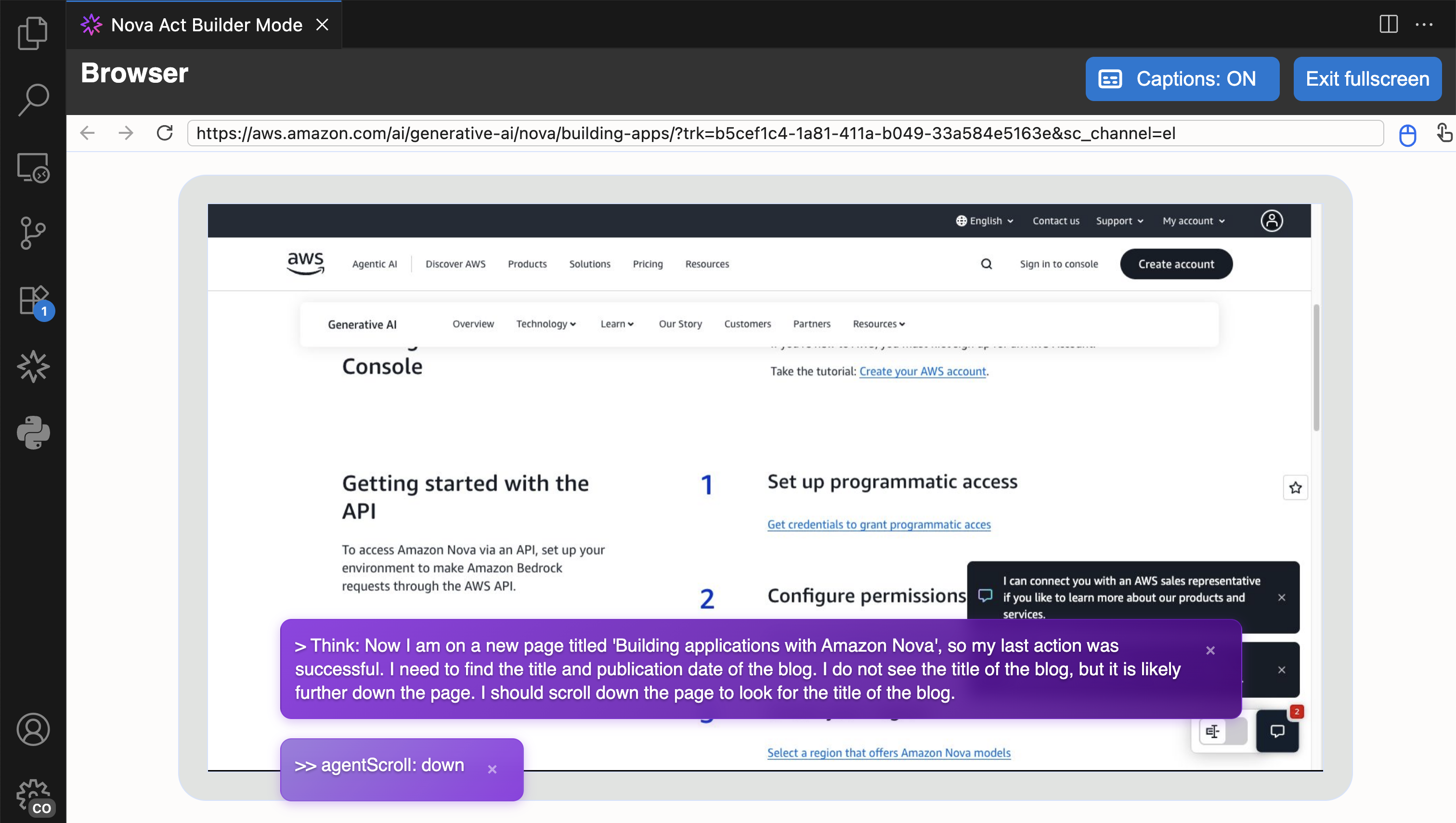Open the Search view in the activity bar
The image size is (1456, 823).
point(33,100)
